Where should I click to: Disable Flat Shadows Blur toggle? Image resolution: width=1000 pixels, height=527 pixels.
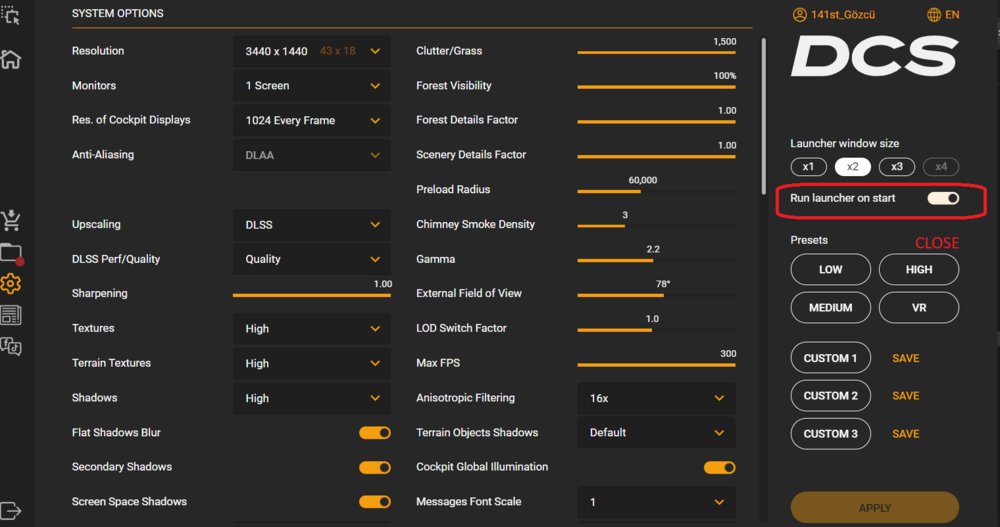[375, 433]
